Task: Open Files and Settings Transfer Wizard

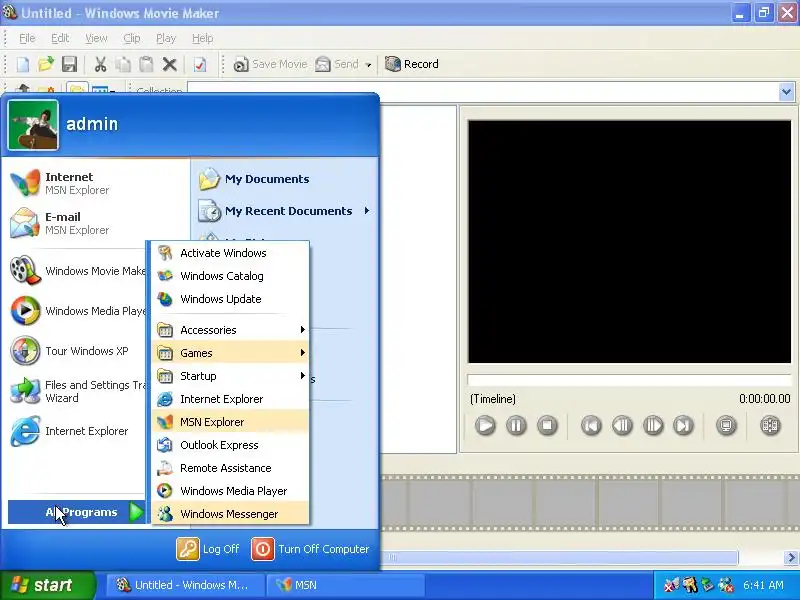Action: point(77,391)
